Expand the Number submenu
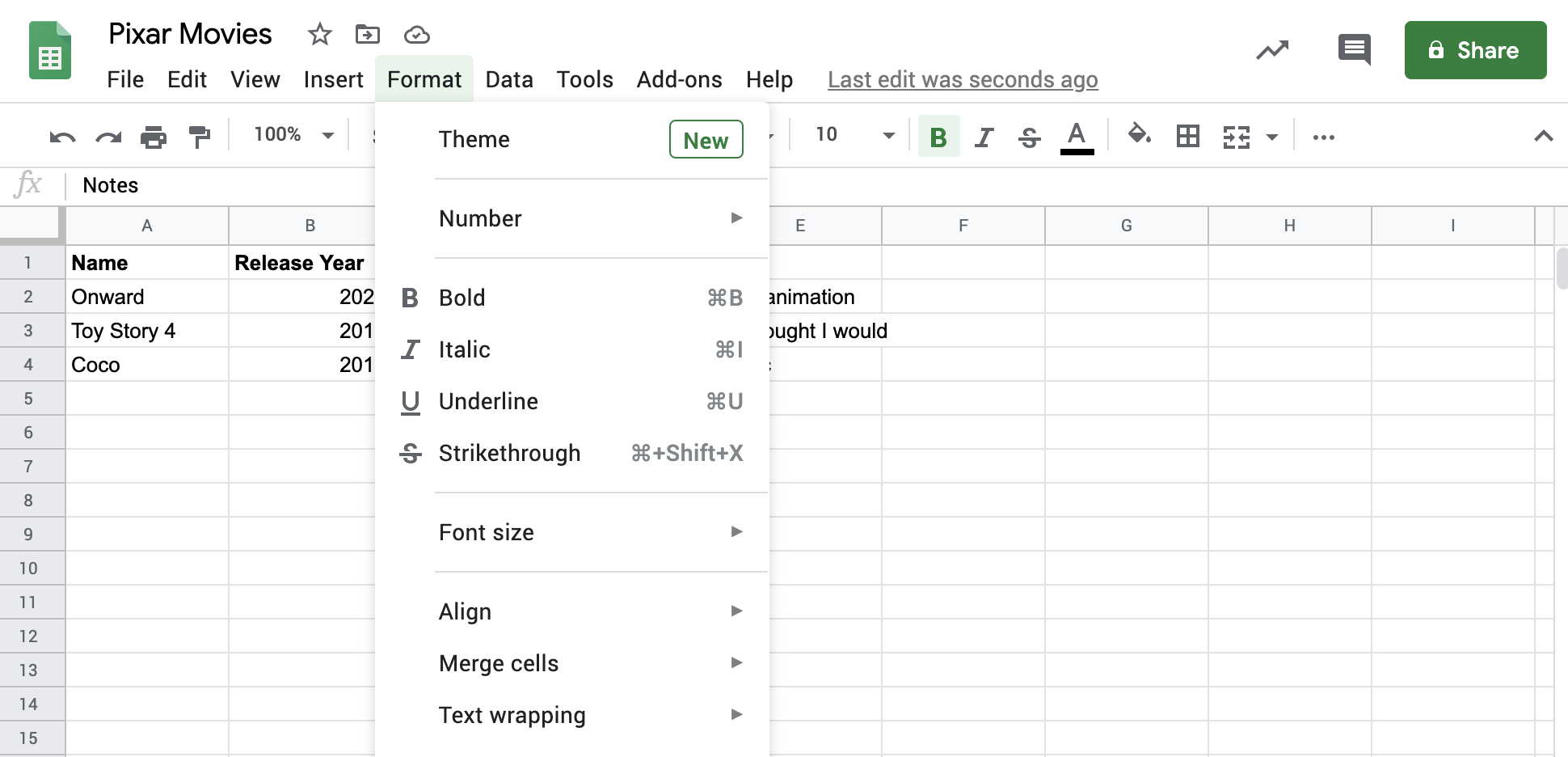 [x=480, y=218]
